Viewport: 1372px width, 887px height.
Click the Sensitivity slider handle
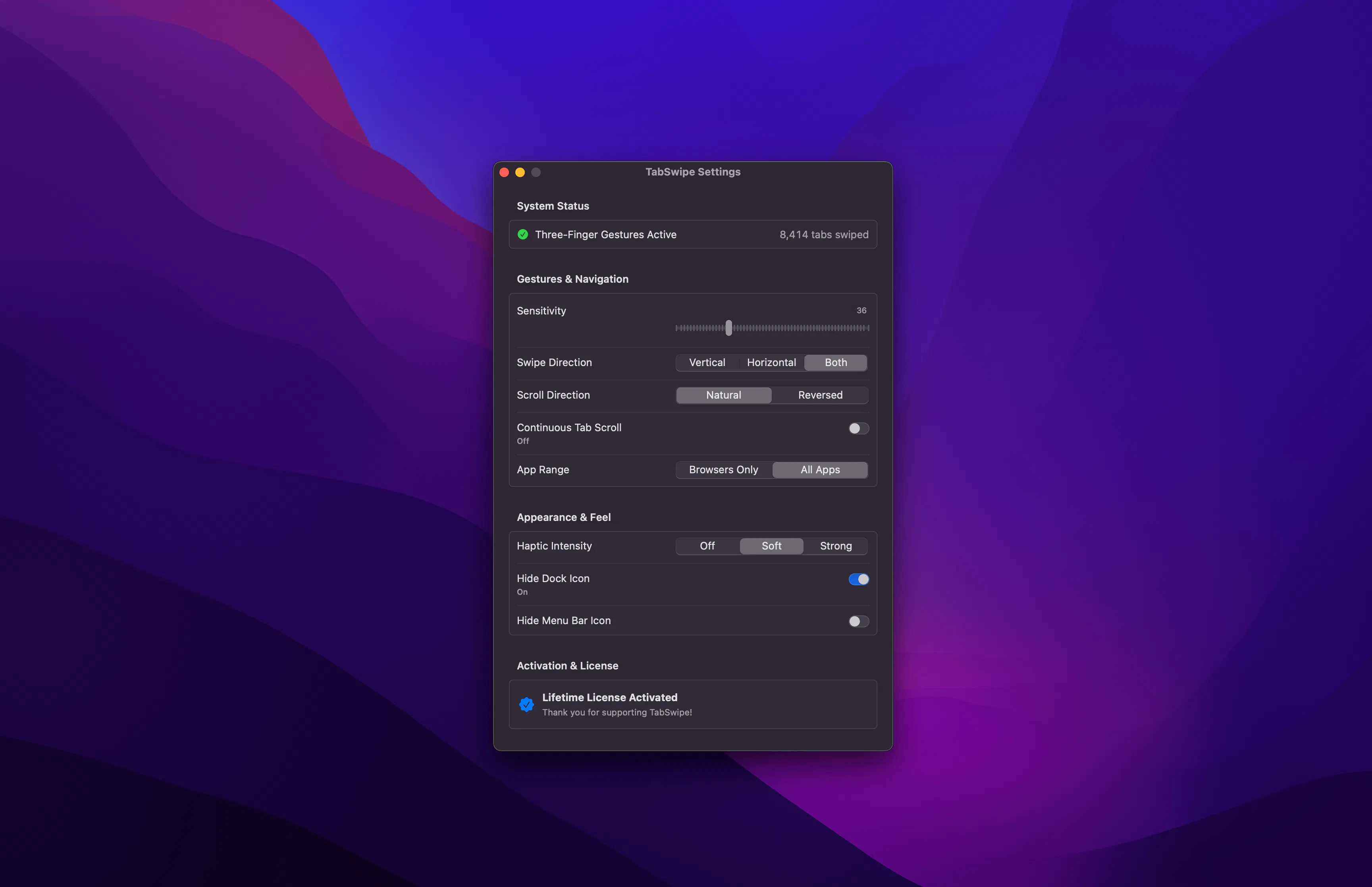tap(729, 328)
